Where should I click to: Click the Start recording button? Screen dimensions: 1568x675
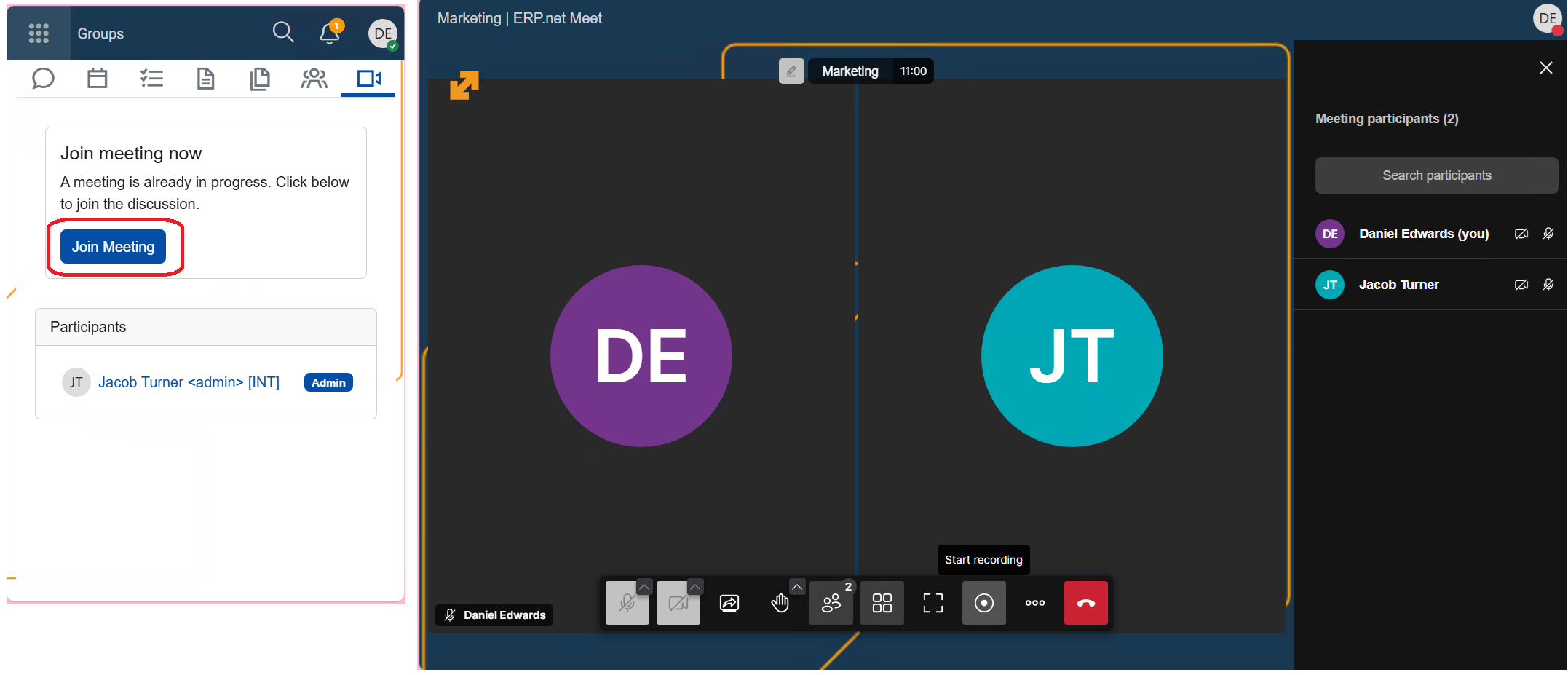(x=983, y=603)
